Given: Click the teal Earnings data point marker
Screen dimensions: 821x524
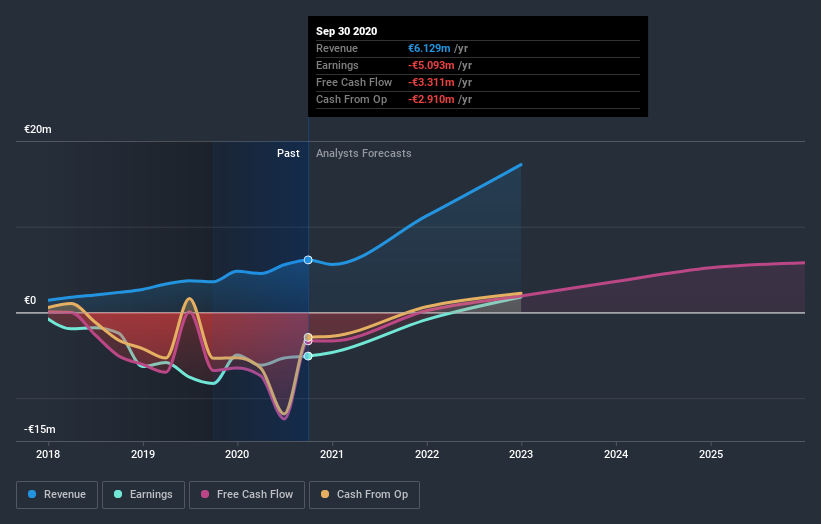Looking at the screenshot, I should pos(308,356).
